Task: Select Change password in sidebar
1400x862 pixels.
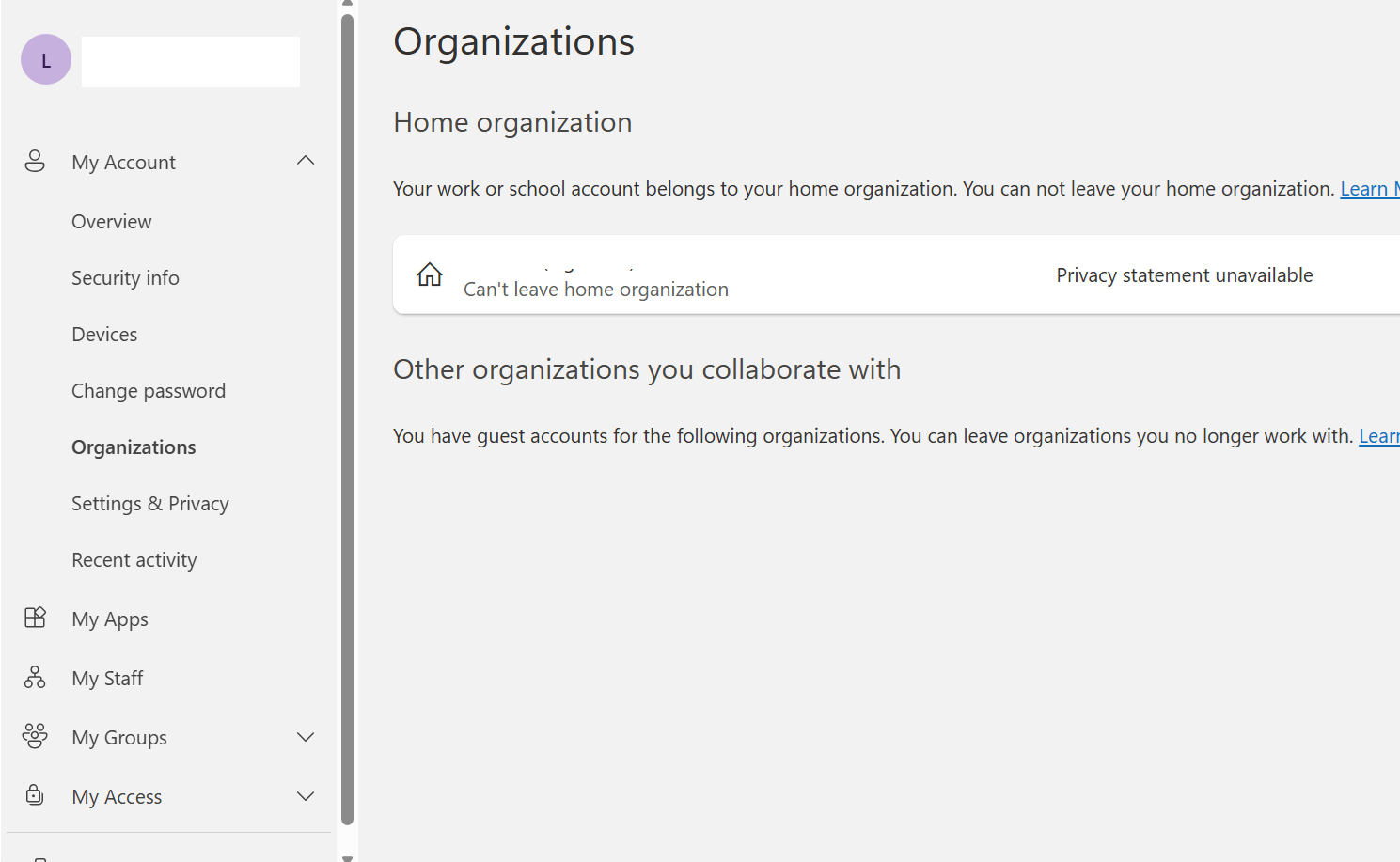Action: click(x=149, y=391)
